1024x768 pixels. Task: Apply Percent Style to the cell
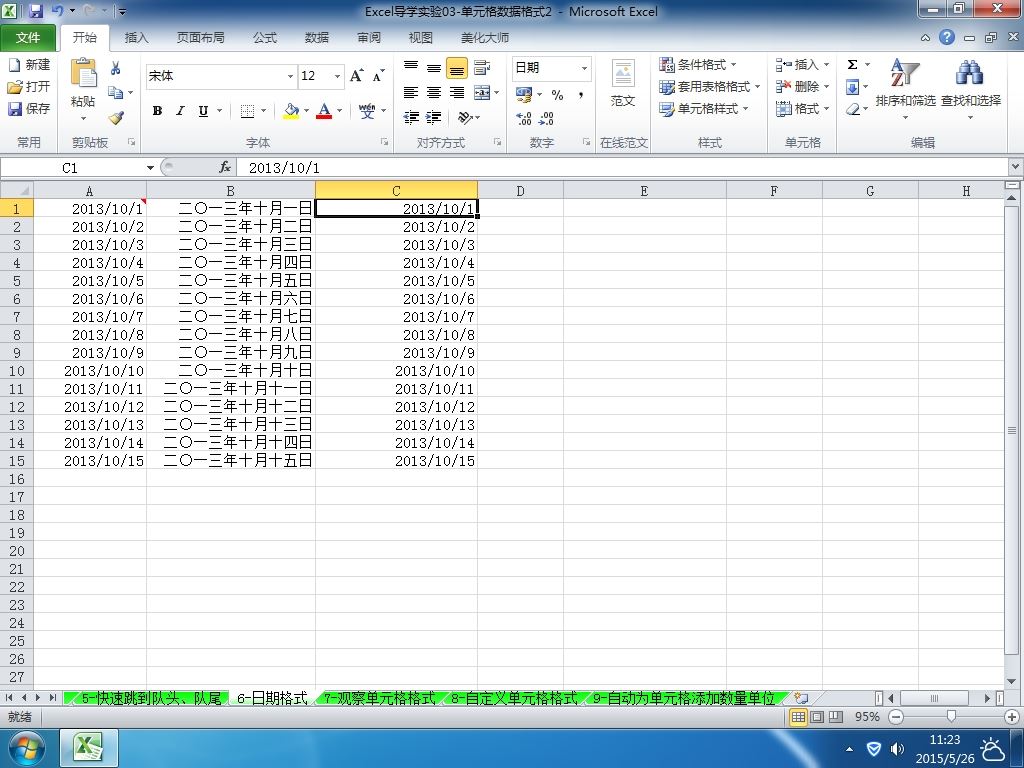point(557,95)
